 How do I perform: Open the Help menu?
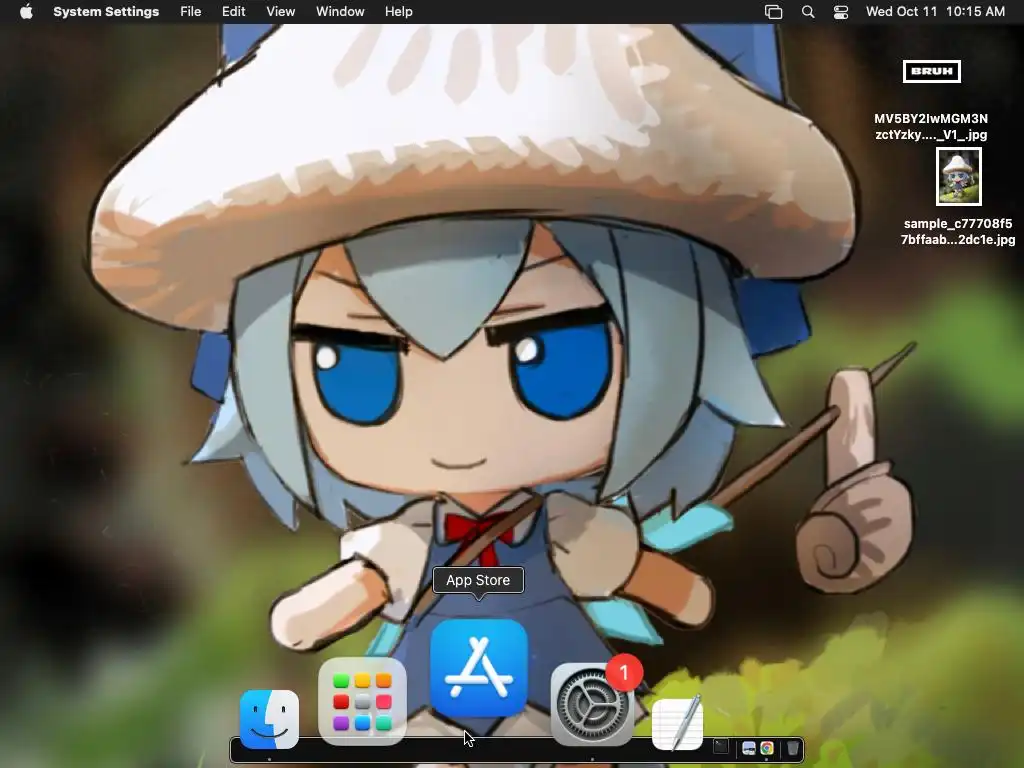(x=398, y=12)
